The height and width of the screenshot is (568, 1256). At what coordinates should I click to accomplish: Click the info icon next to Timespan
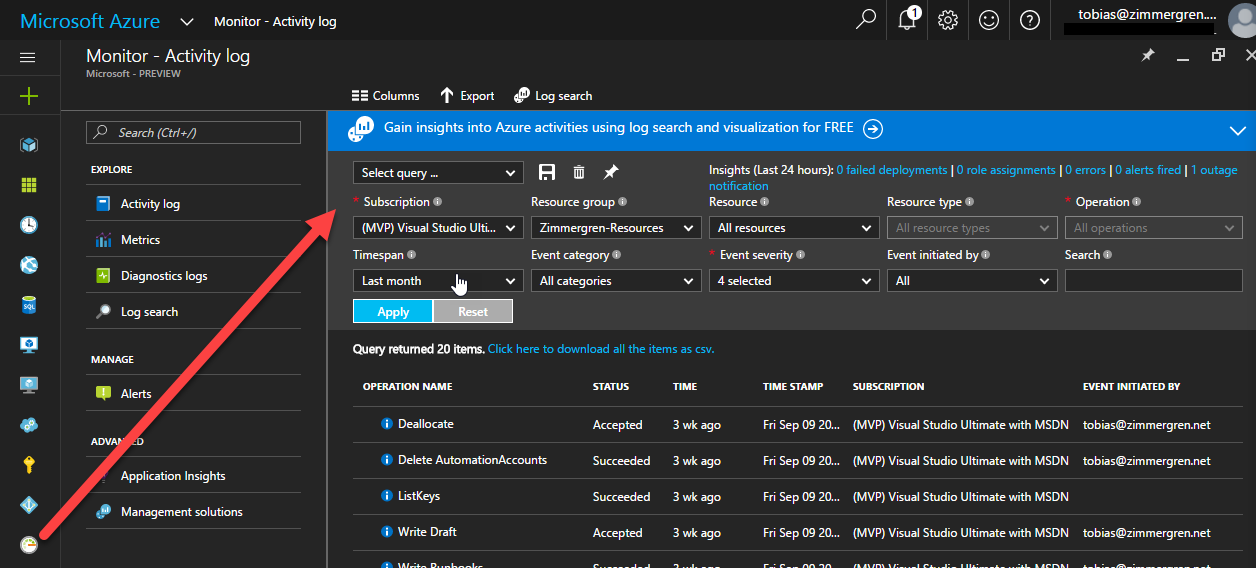point(412,255)
